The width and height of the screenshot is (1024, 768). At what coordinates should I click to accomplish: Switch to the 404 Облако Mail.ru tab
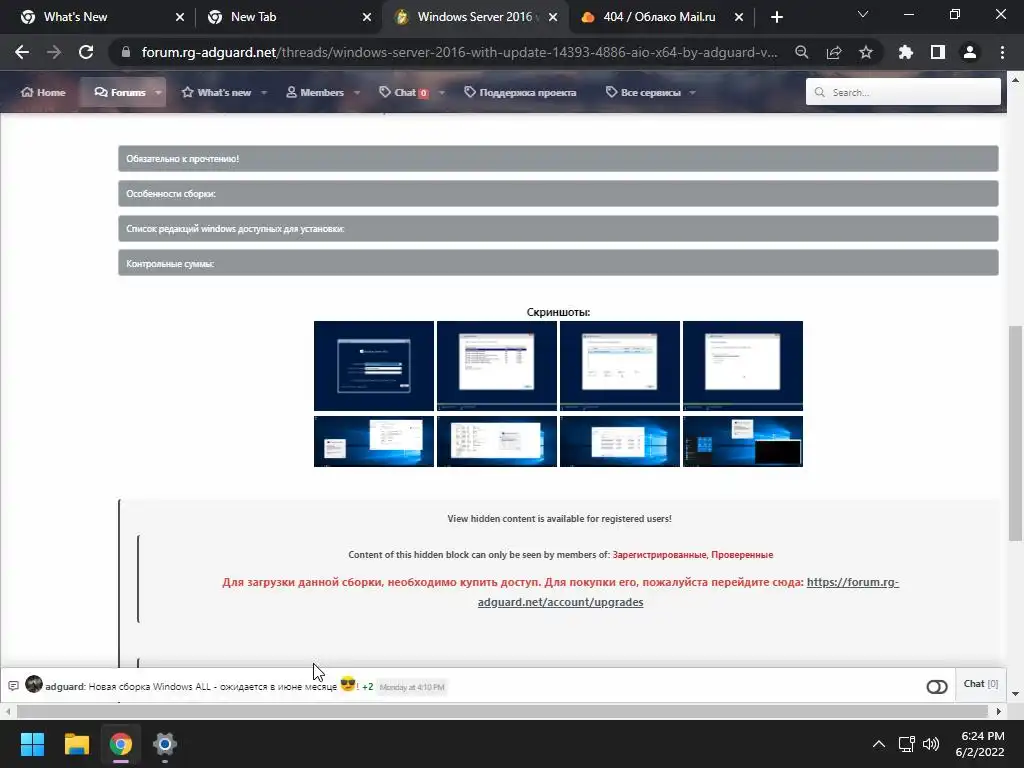(x=659, y=17)
